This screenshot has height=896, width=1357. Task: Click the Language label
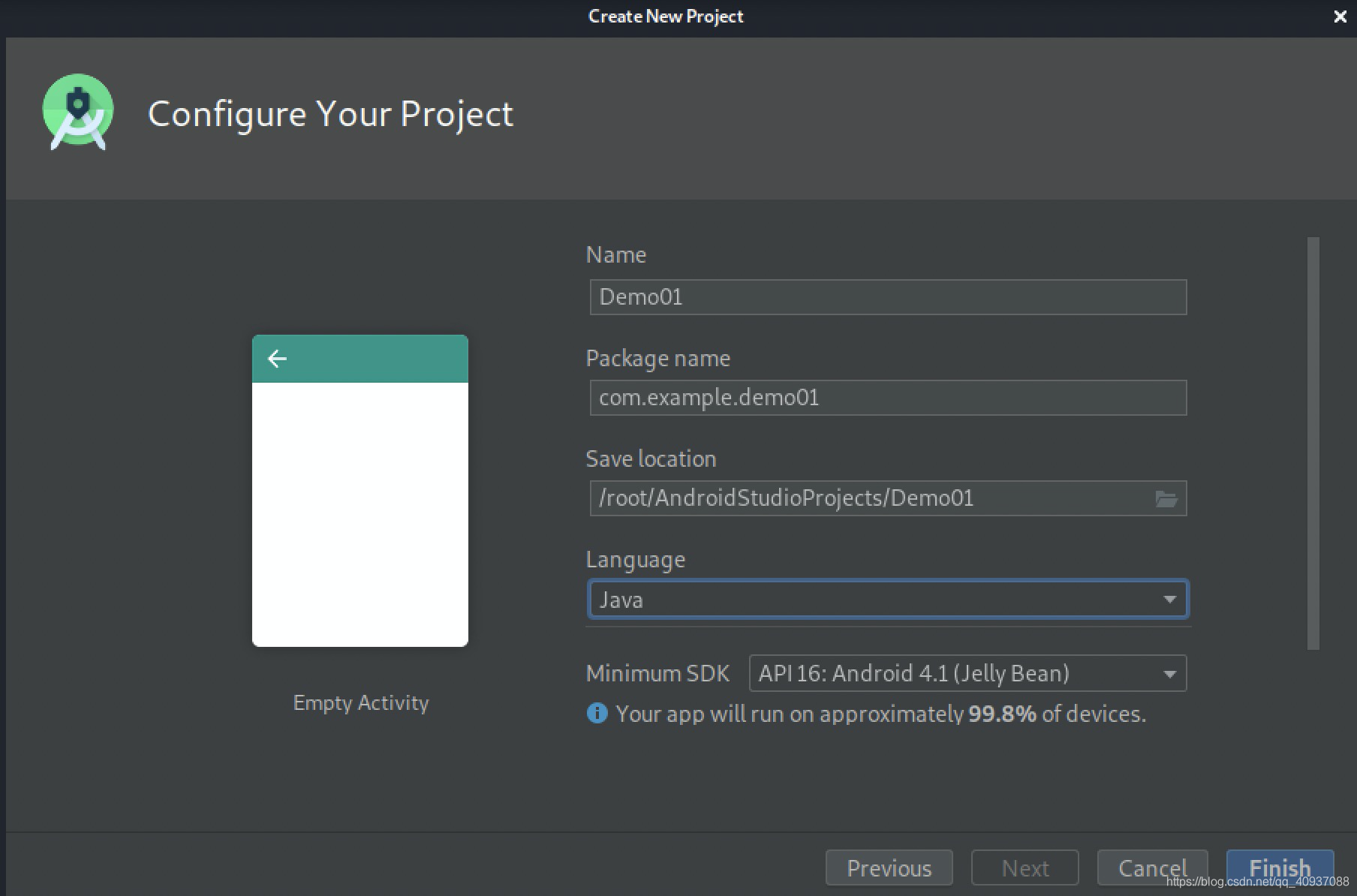(635, 560)
